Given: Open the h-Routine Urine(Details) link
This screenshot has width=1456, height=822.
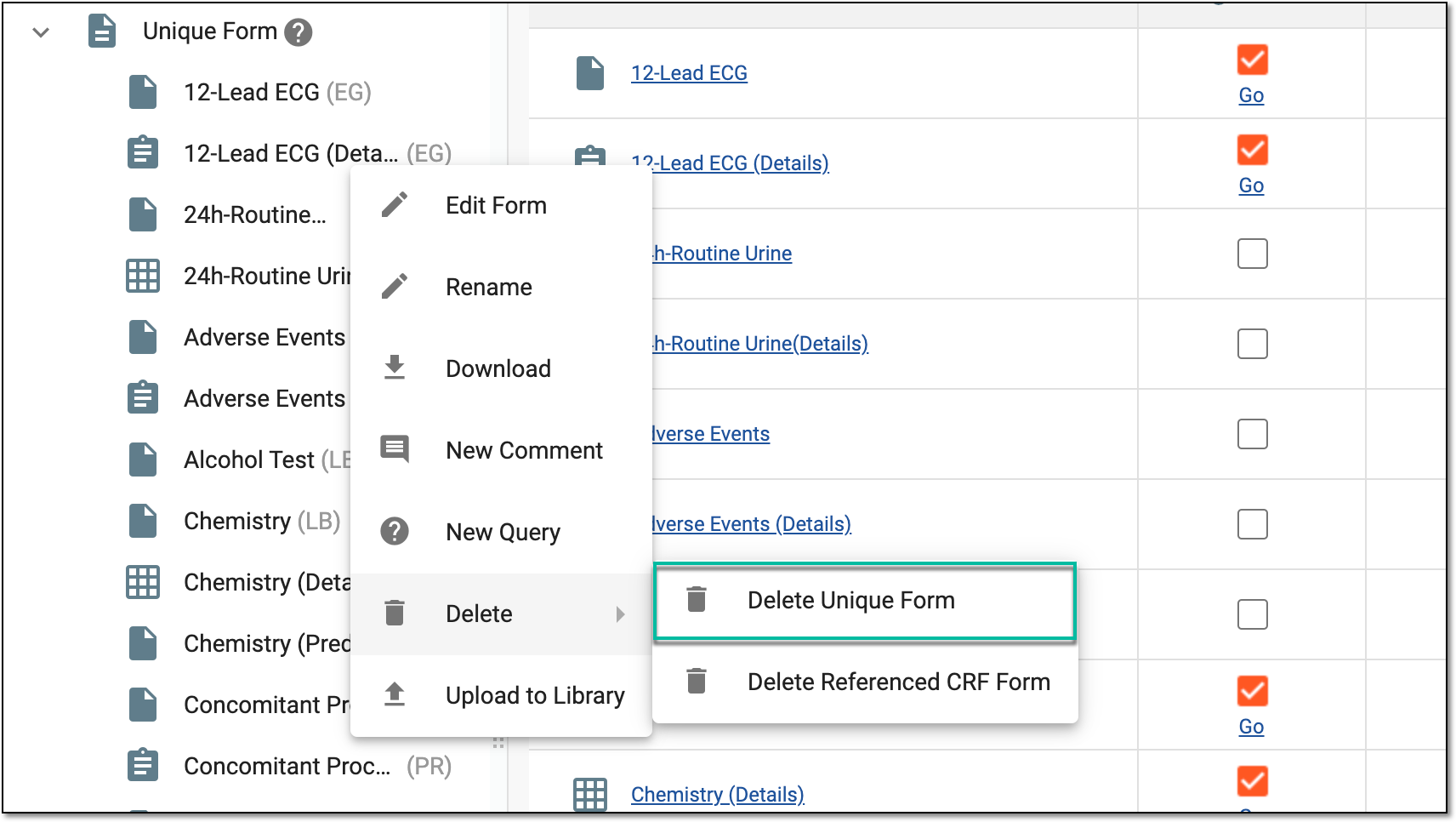Looking at the screenshot, I should tap(760, 344).
